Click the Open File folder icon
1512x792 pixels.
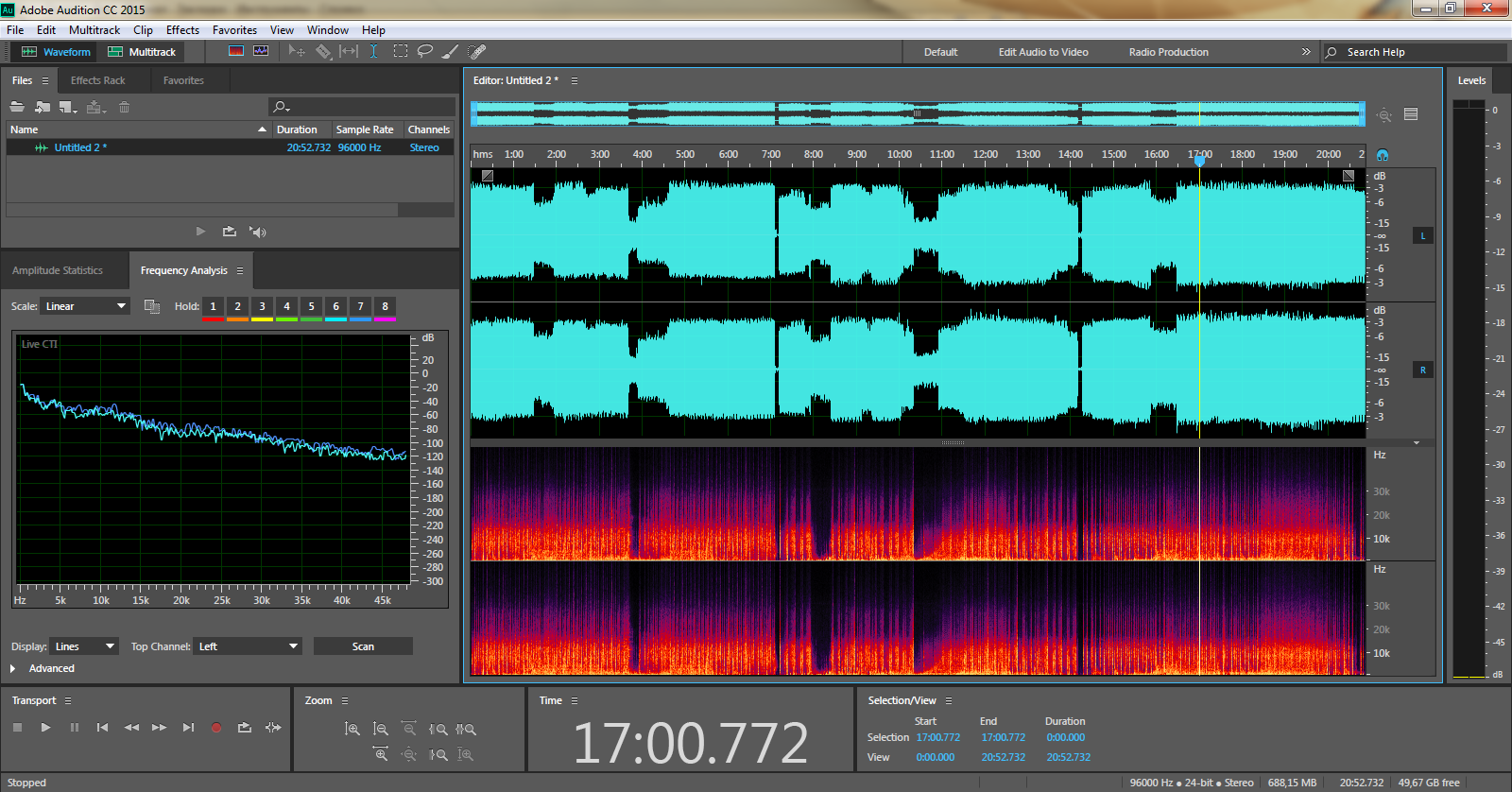pos(17,107)
